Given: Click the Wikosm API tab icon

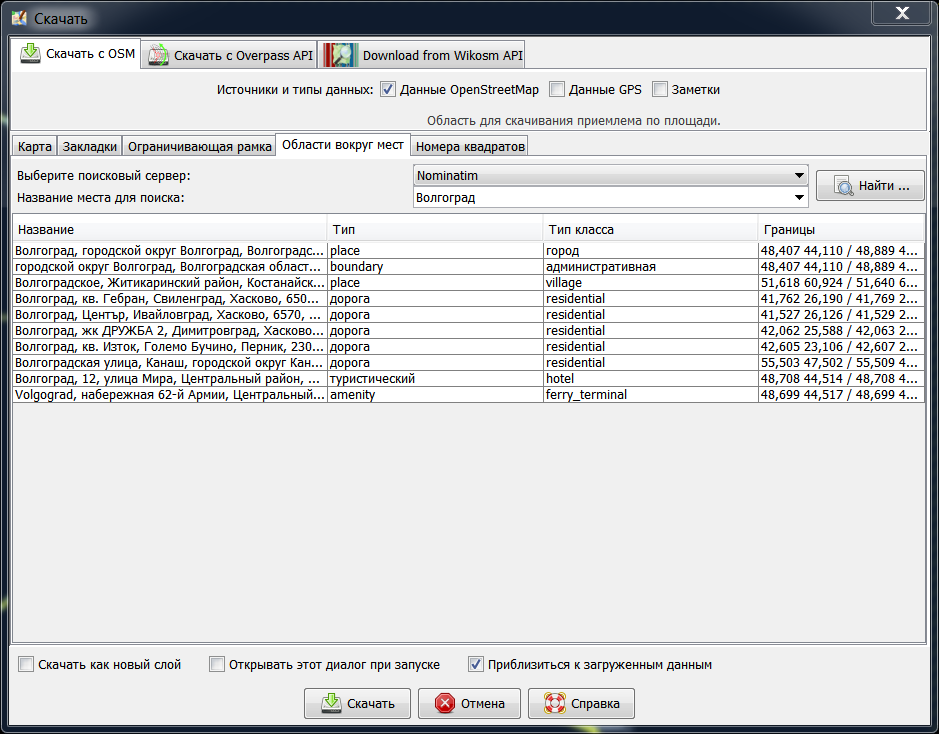Looking at the screenshot, I should point(340,55).
